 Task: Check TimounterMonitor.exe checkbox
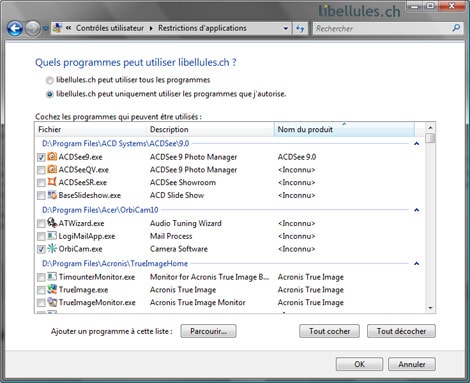[x=41, y=277]
